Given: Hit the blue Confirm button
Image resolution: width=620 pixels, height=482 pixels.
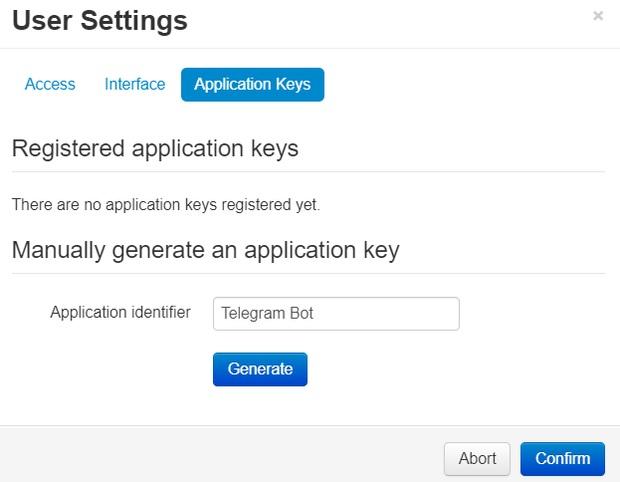Looking at the screenshot, I should [x=562, y=459].
